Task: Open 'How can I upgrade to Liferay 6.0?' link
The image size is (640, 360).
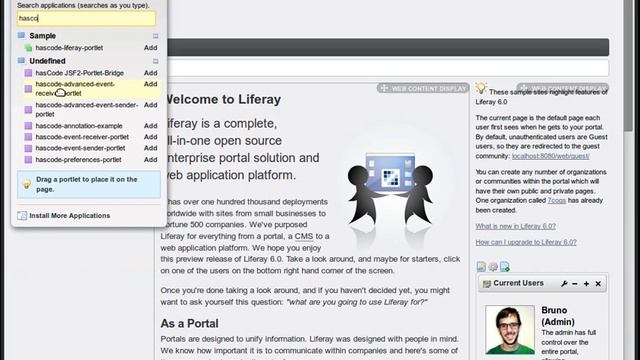Action: point(526,242)
